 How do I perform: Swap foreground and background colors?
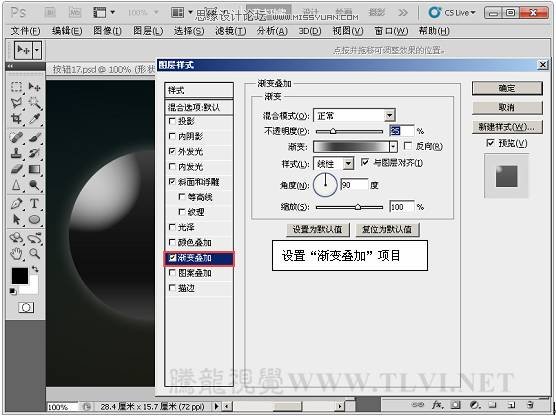[x=35, y=269]
